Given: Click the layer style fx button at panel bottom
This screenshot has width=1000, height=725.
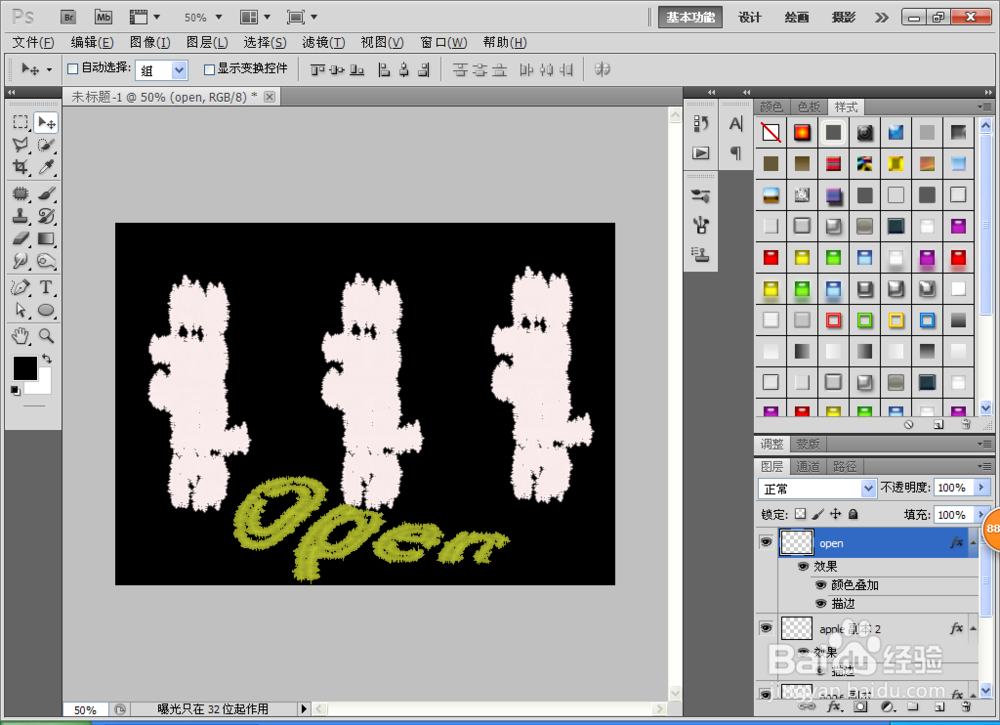Looking at the screenshot, I should tap(834, 707).
